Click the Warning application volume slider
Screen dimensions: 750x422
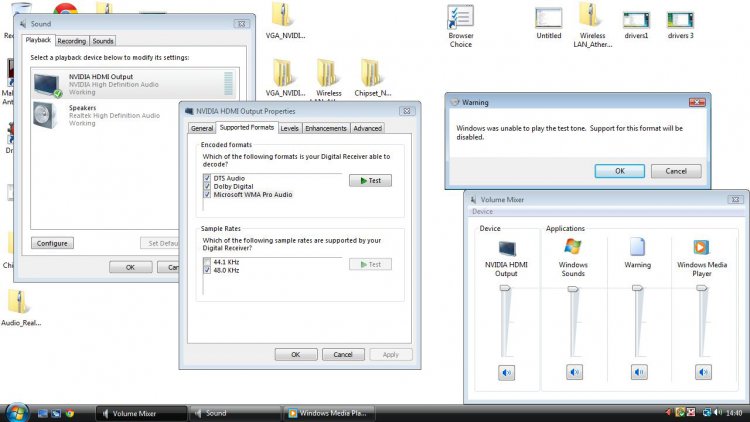(637, 288)
